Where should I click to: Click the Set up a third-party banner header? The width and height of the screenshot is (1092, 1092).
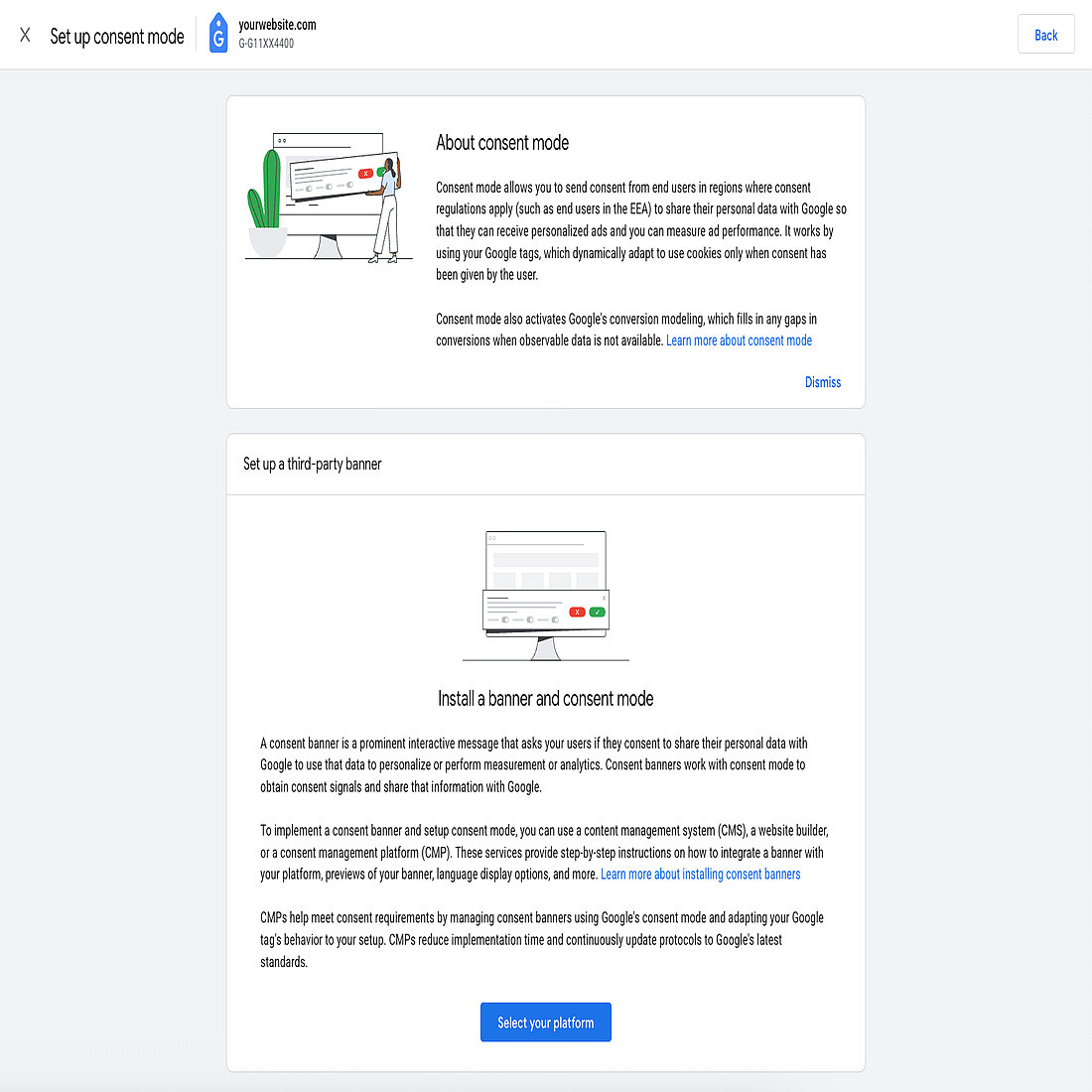(312, 464)
